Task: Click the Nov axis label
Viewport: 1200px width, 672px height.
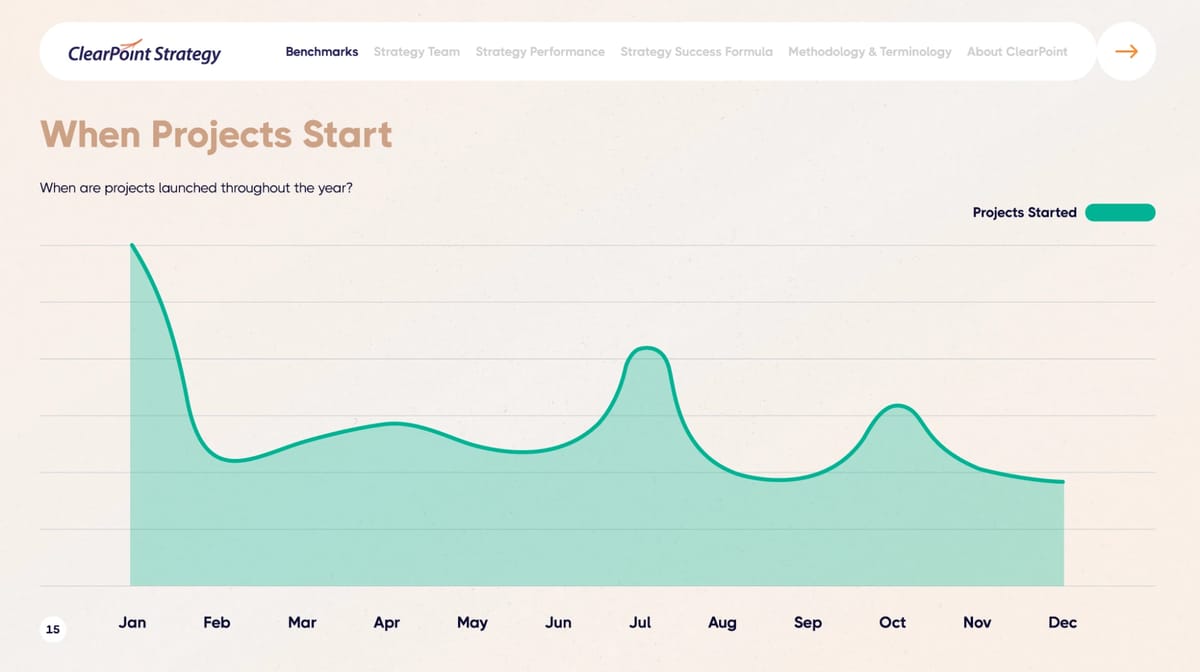Action: point(977,622)
